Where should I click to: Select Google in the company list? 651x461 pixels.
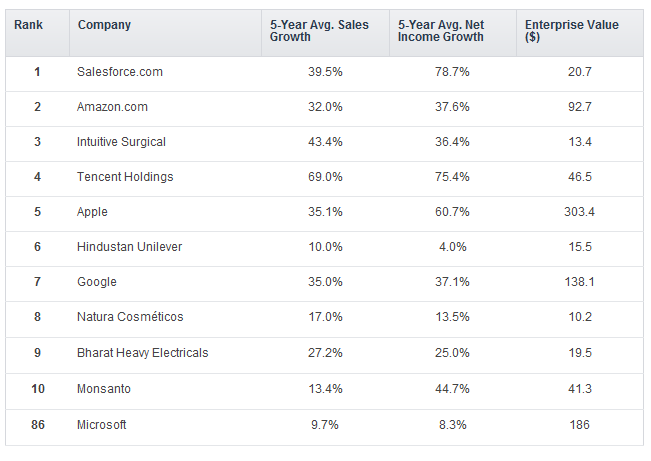point(97,282)
